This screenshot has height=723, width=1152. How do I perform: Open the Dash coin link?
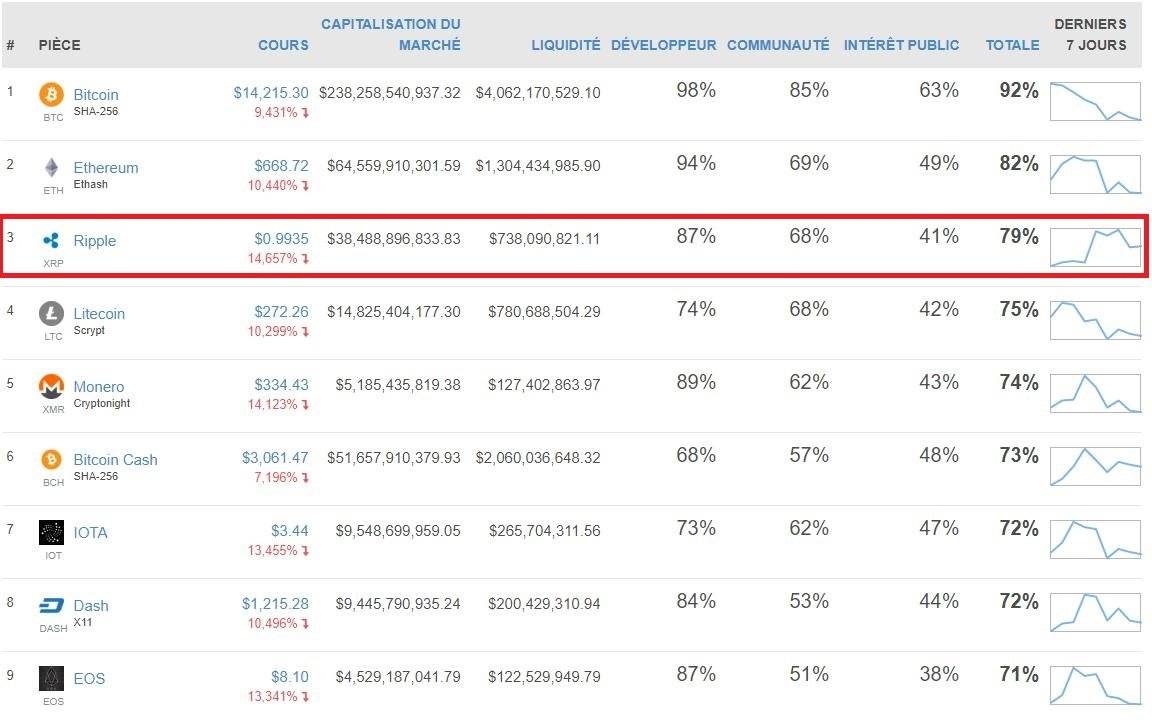pos(91,605)
